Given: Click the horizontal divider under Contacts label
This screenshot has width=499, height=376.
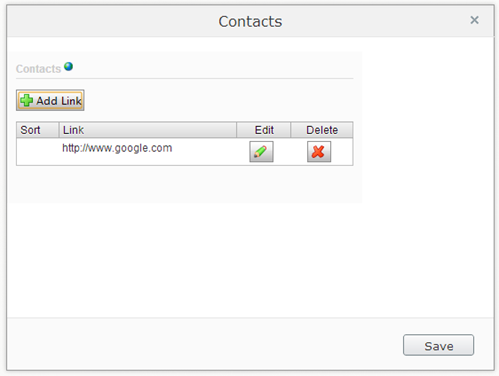Looking at the screenshot, I should point(185,79).
